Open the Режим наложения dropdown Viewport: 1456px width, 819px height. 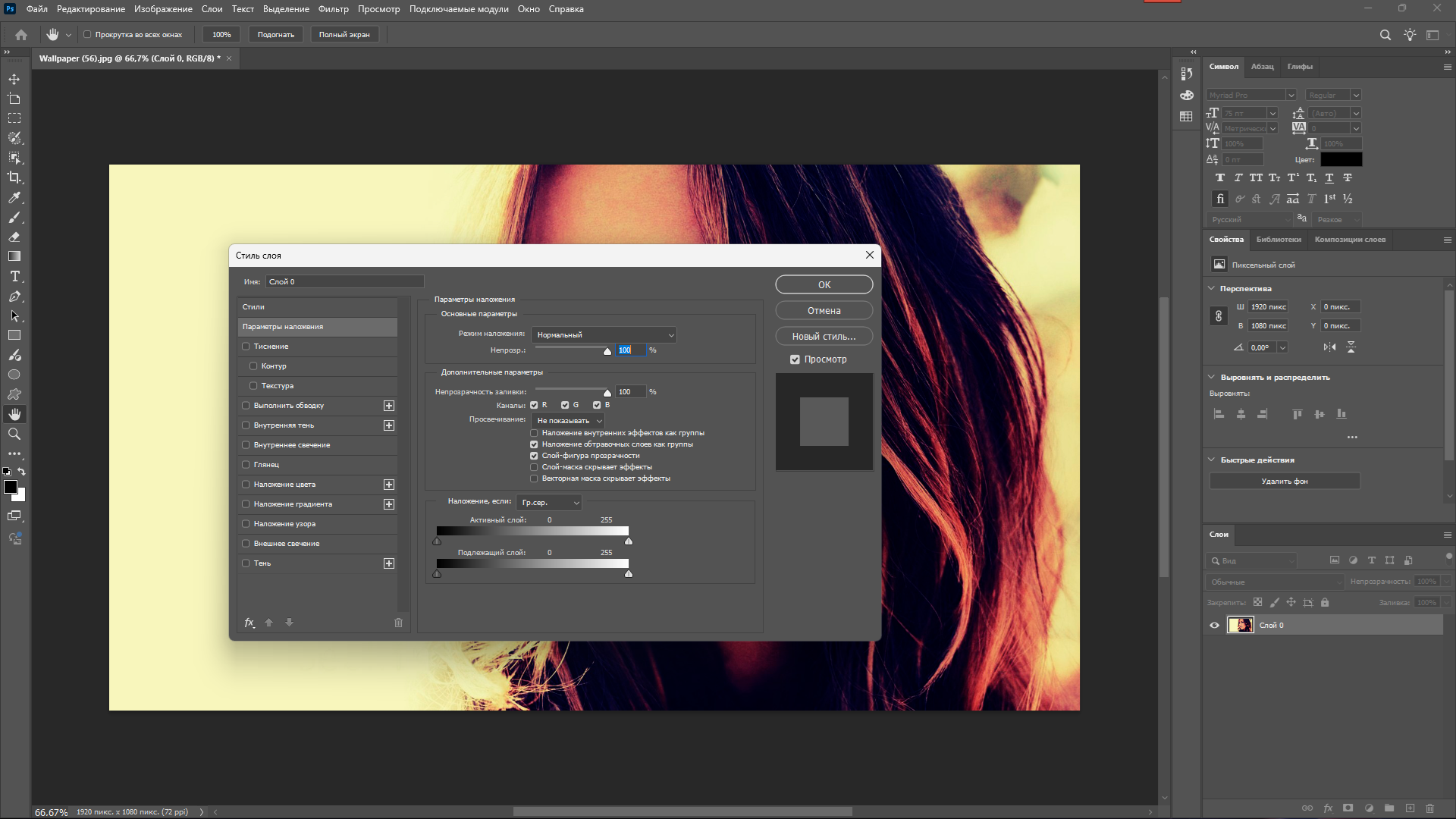coord(604,334)
